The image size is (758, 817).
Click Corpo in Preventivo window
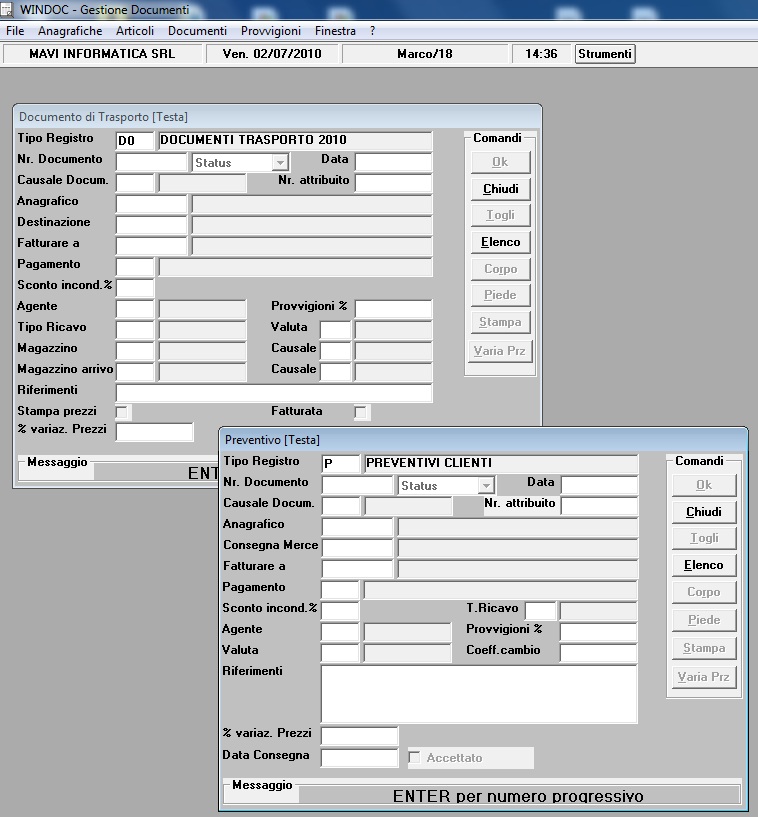(x=704, y=592)
